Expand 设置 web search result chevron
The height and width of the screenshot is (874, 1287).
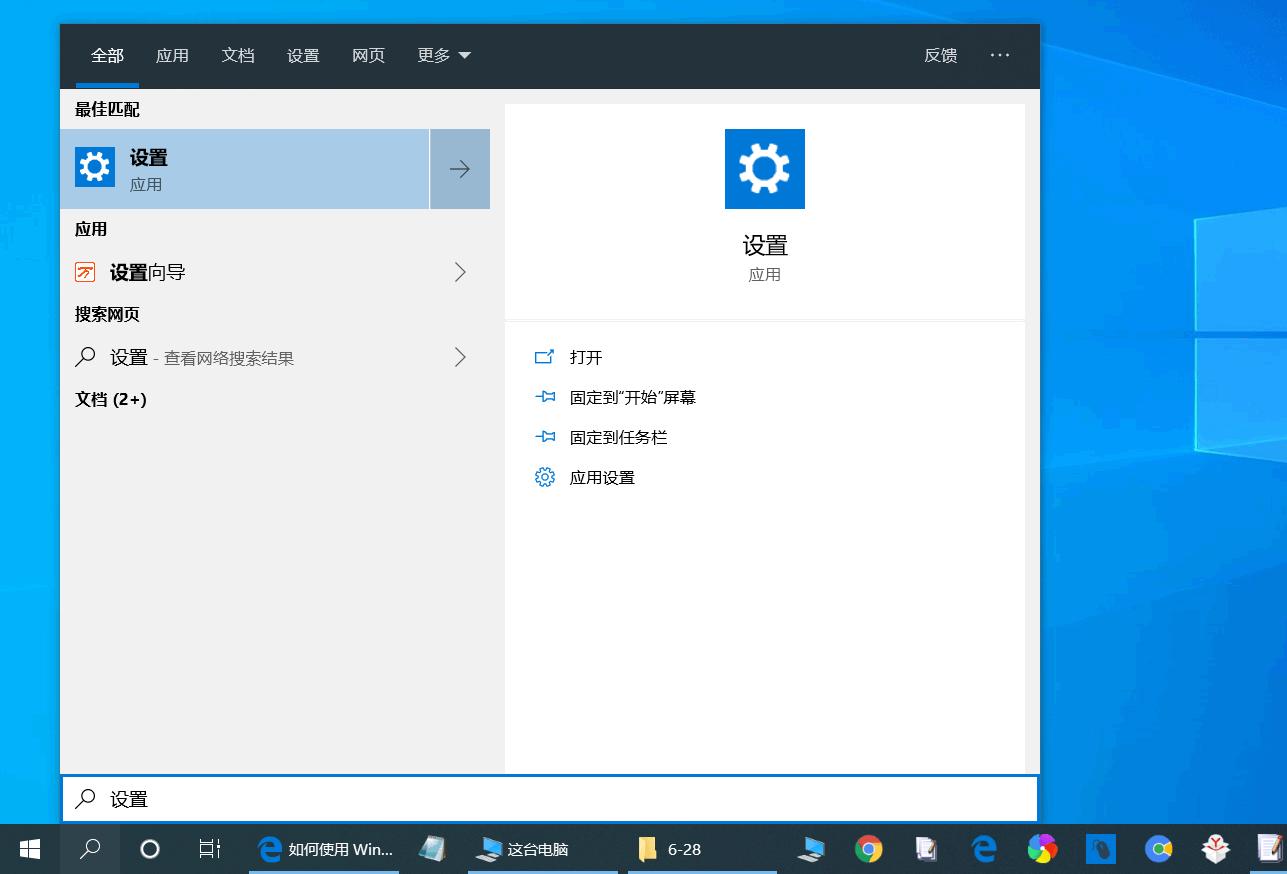tap(459, 357)
